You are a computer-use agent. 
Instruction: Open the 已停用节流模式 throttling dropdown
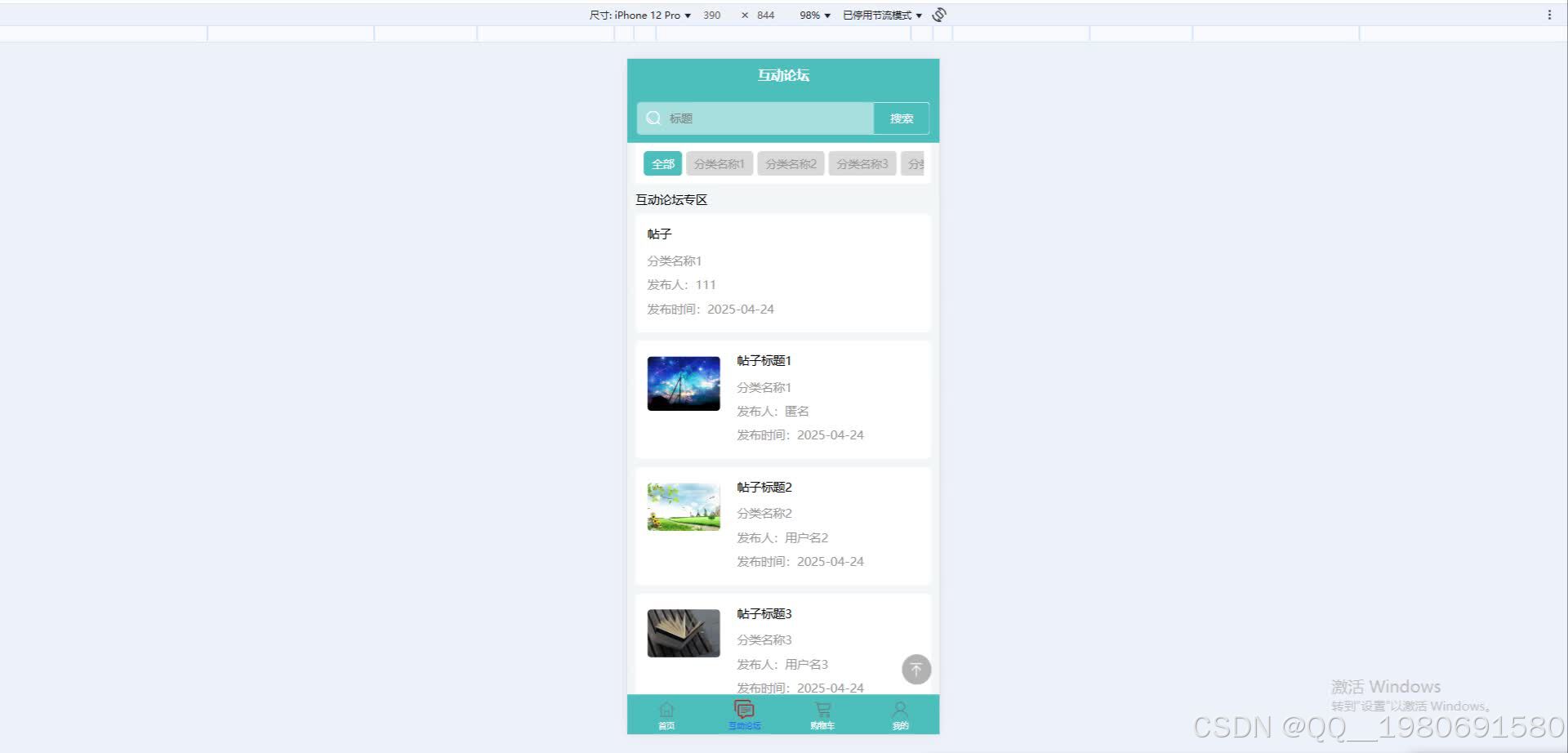click(880, 14)
